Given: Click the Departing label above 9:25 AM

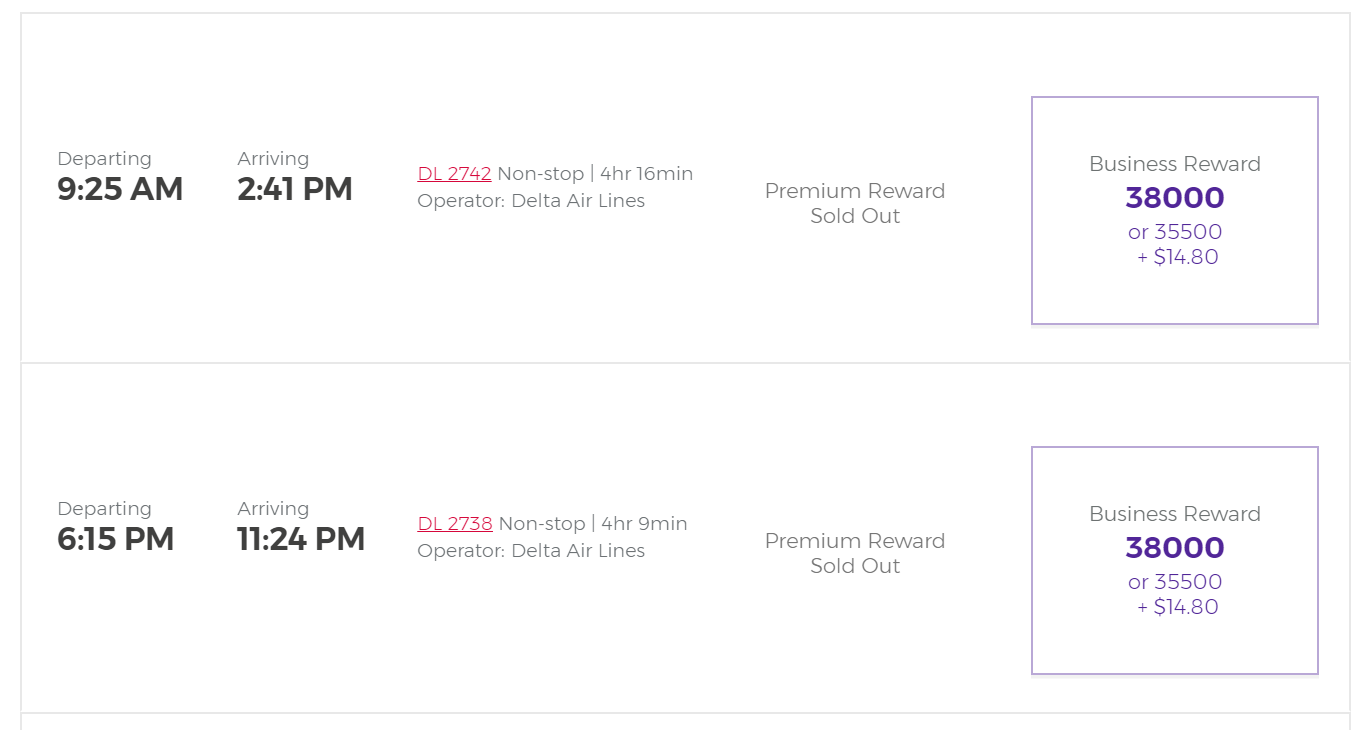Looking at the screenshot, I should (105, 159).
